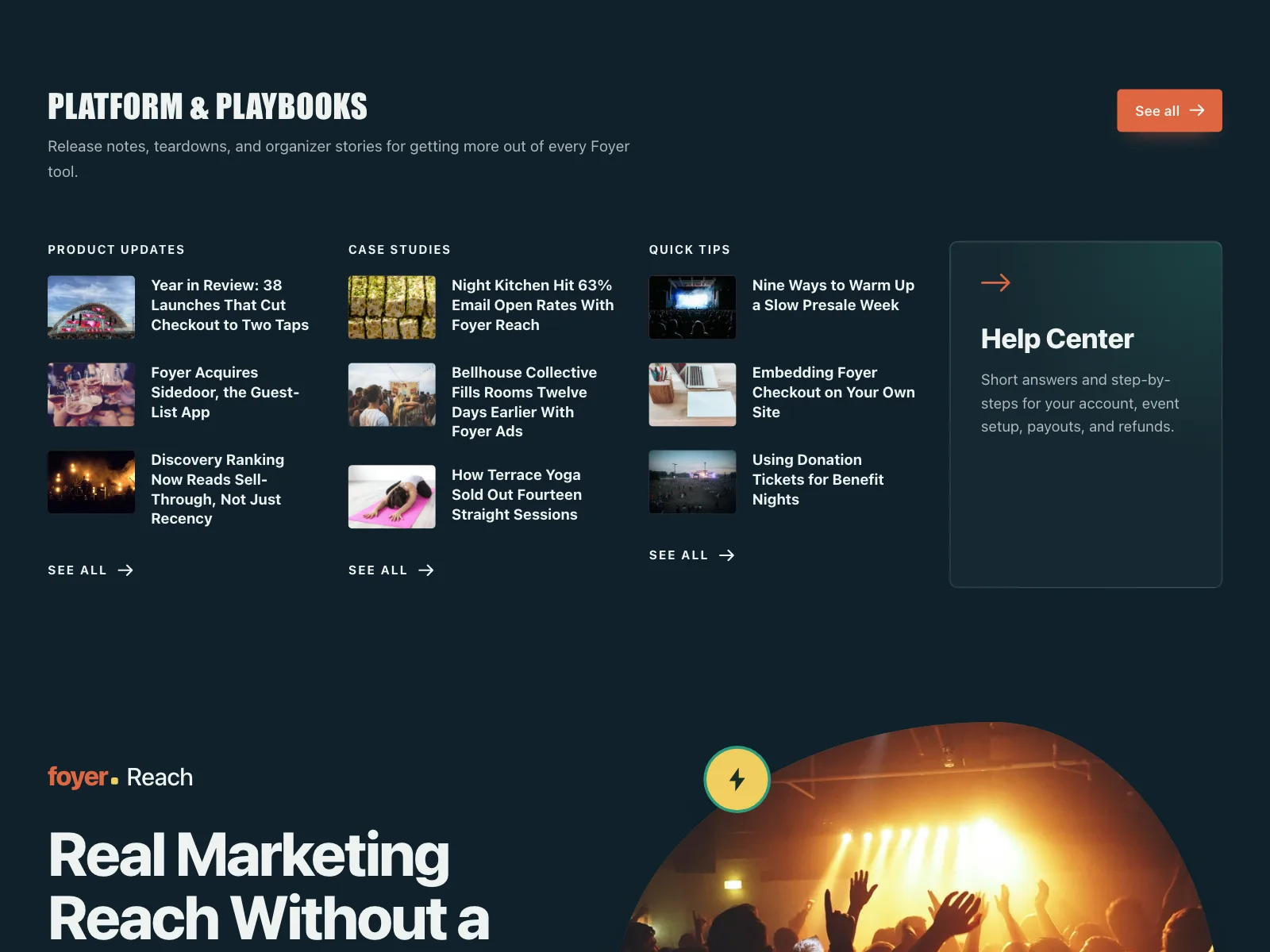Read 'How Terrace Yoga Sold Out' case study
The image size is (1270, 952).
[517, 494]
